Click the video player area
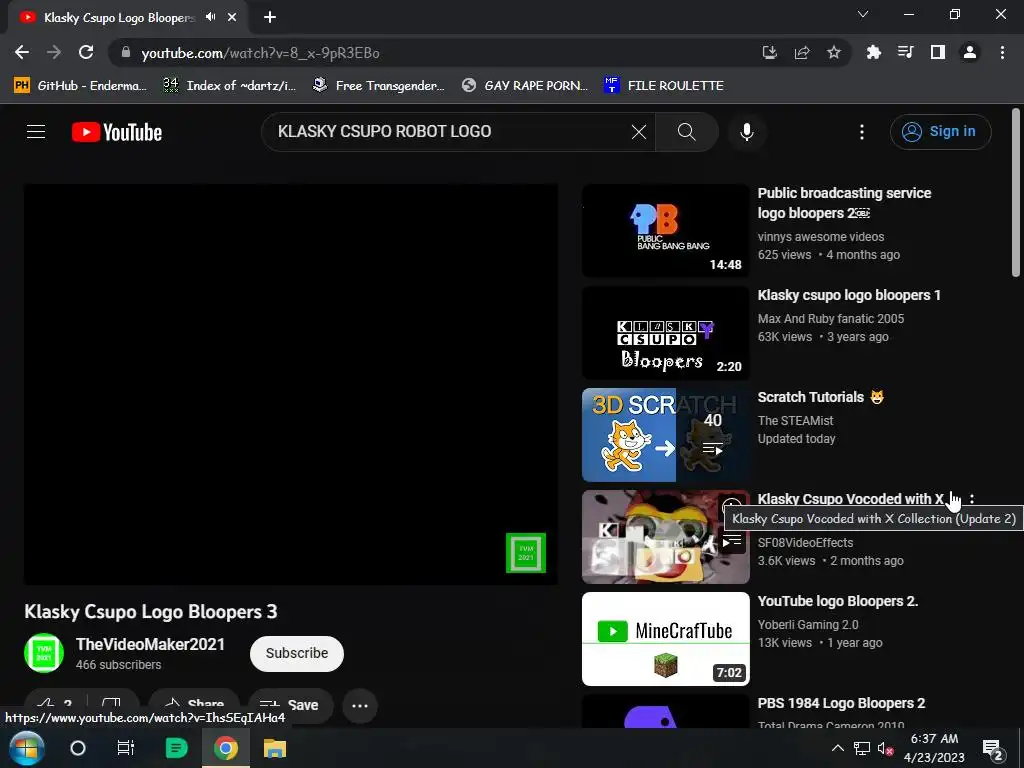Image resolution: width=1024 pixels, height=768 pixels. coord(291,384)
